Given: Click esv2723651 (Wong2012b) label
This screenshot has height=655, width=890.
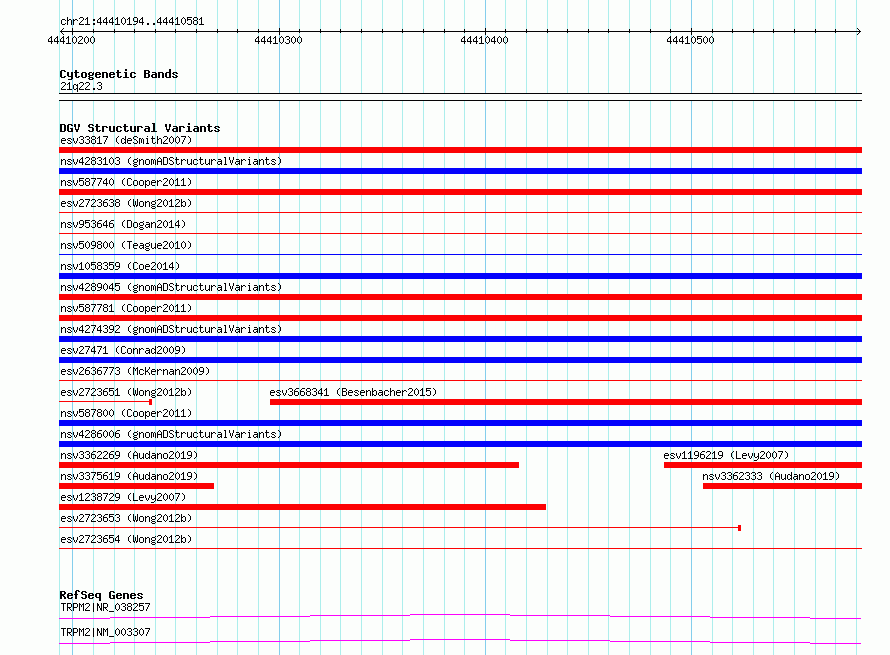Looking at the screenshot, I should point(126,392).
